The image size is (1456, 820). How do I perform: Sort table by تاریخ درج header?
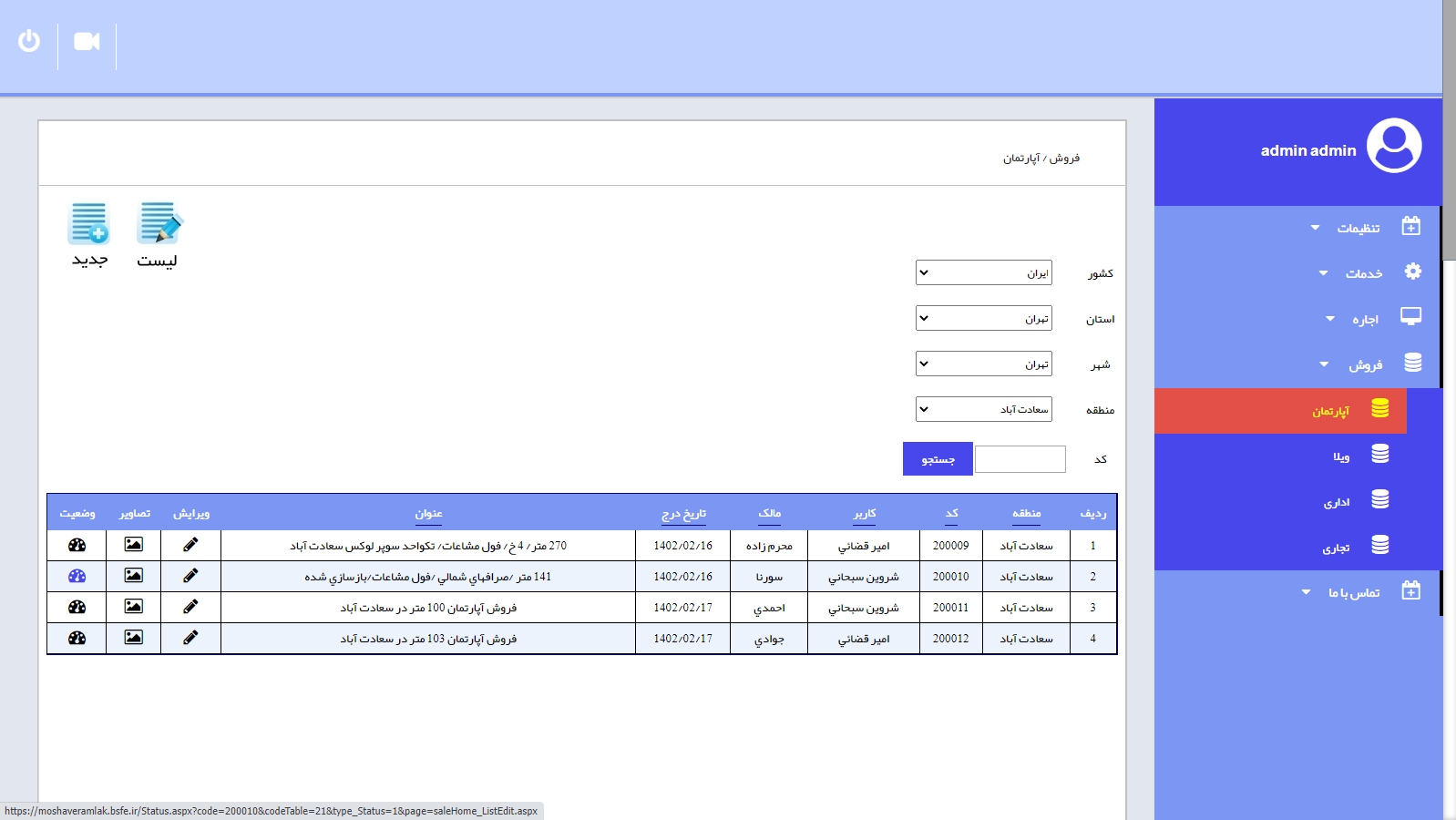coord(683,514)
